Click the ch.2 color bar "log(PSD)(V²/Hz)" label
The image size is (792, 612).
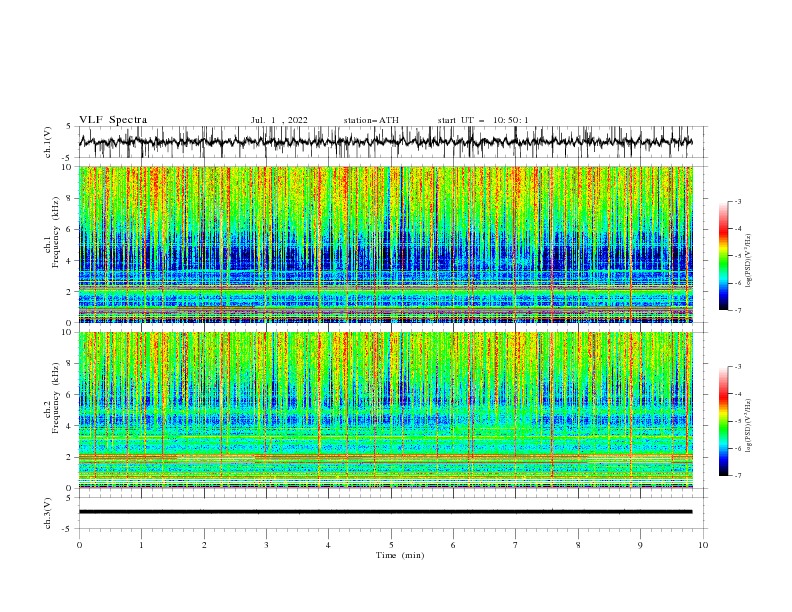[x=749, y=426]
